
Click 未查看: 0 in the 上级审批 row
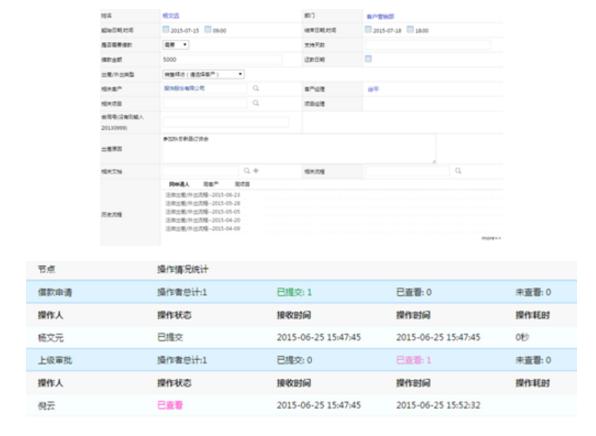coord(533,360)
